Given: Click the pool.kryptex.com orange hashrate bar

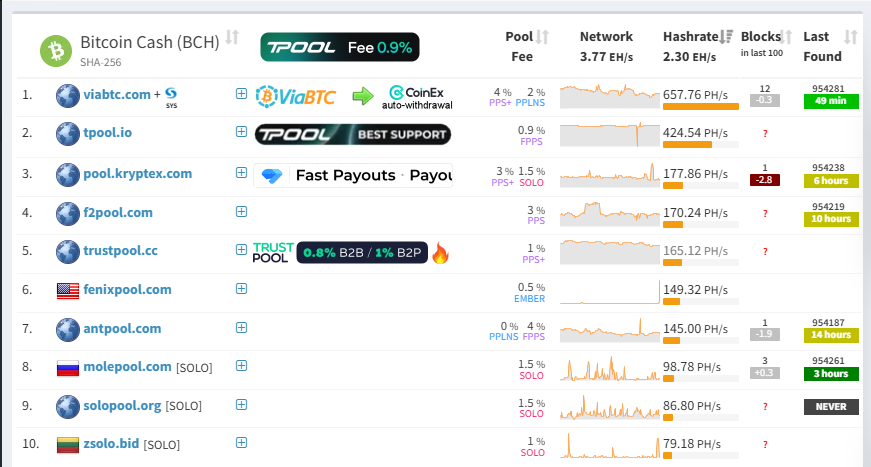Looking at the screenshot, I should [673, 185].
